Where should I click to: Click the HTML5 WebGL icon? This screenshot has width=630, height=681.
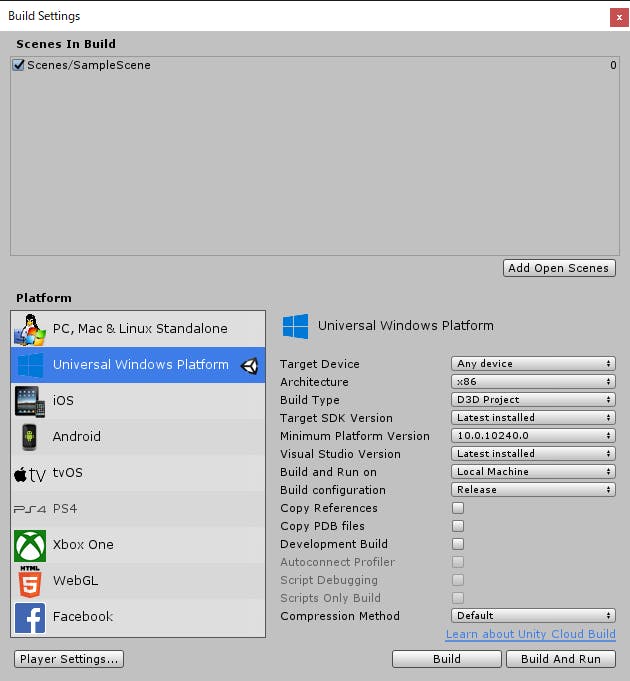click(x=30, y=582)
